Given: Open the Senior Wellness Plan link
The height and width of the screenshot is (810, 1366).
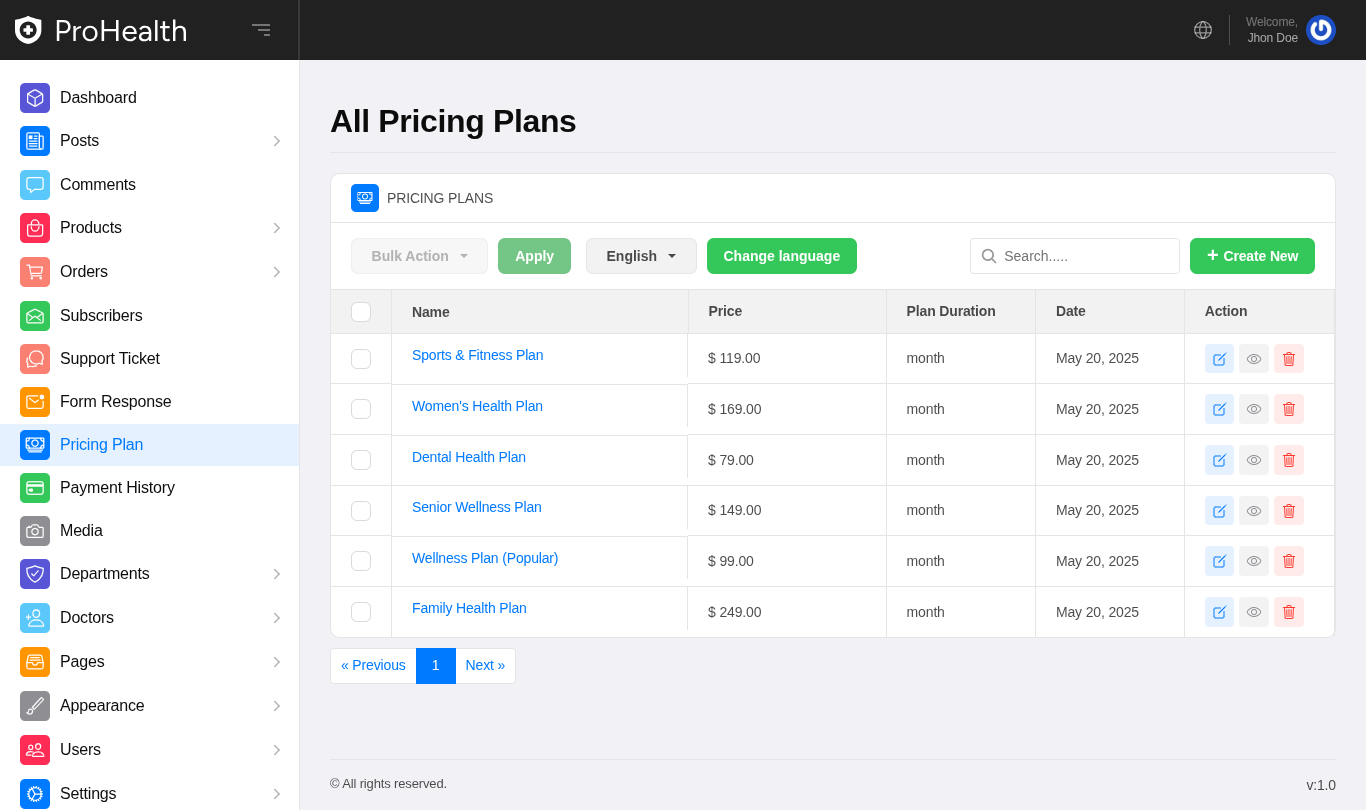Looking at the screenshot, I should coord(477,507).
